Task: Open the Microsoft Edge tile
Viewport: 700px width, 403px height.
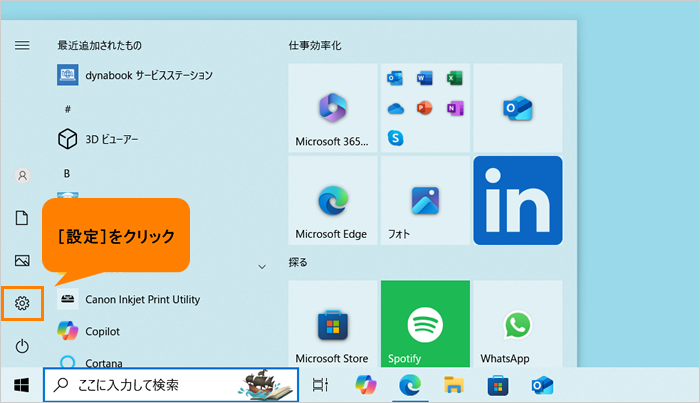Action: (x=333, y=200)
